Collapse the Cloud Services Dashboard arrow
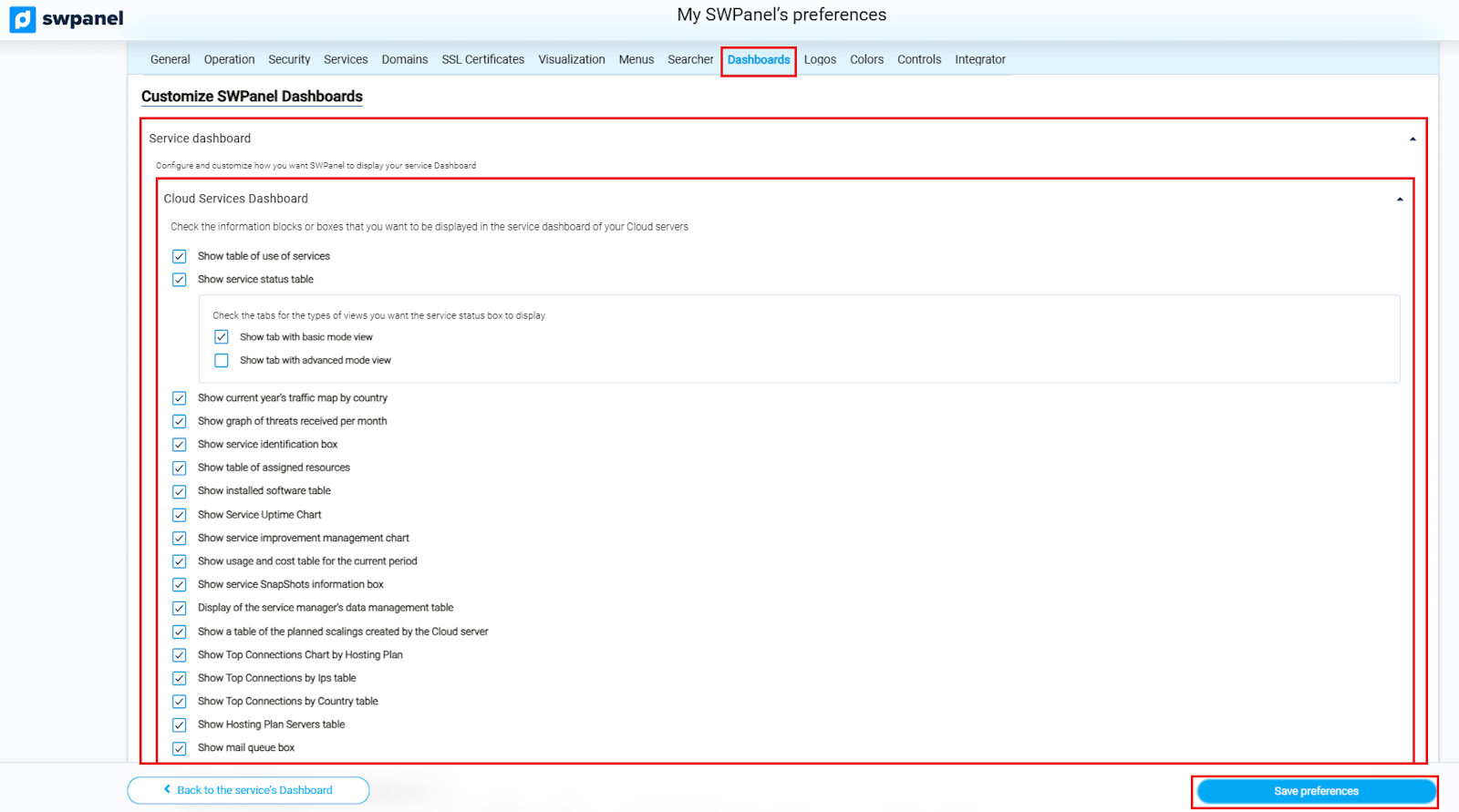Screen dimensions: 1459x812 [1400, 200]
